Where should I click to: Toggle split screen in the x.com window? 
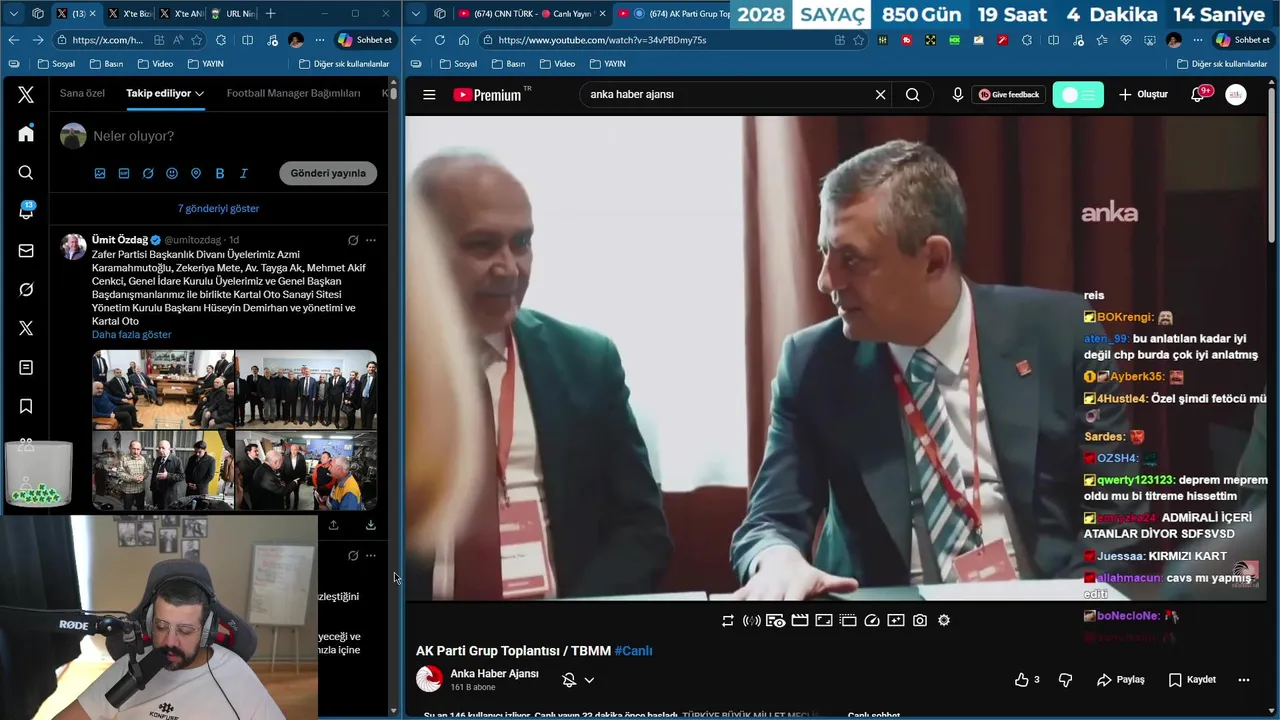(x=247, y=40)
